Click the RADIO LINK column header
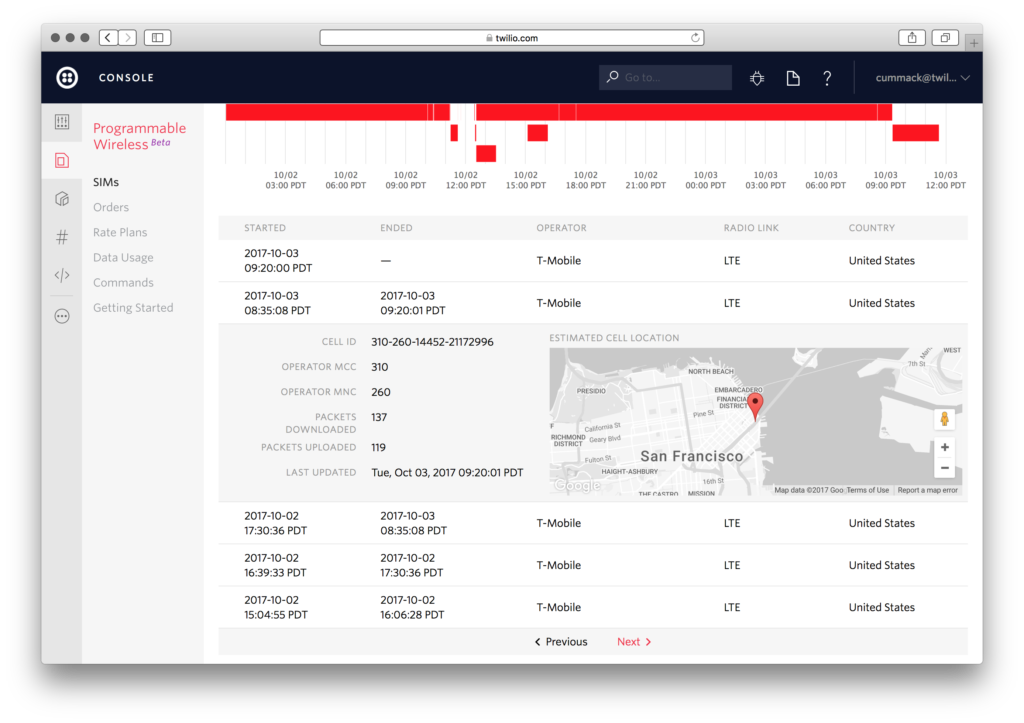 click(751, 228)
